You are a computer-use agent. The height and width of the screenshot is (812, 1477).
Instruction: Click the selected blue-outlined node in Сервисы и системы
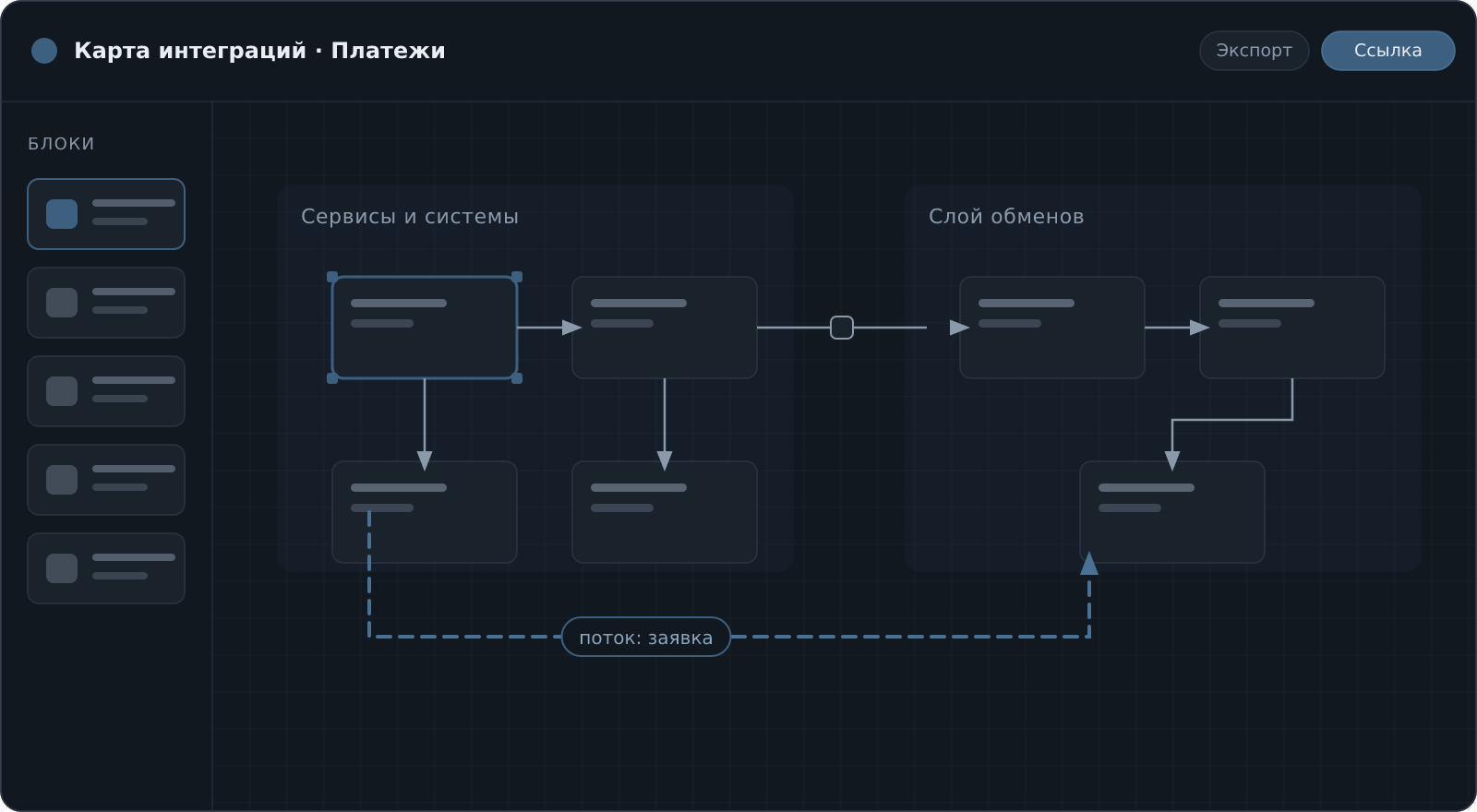point(425,328)
